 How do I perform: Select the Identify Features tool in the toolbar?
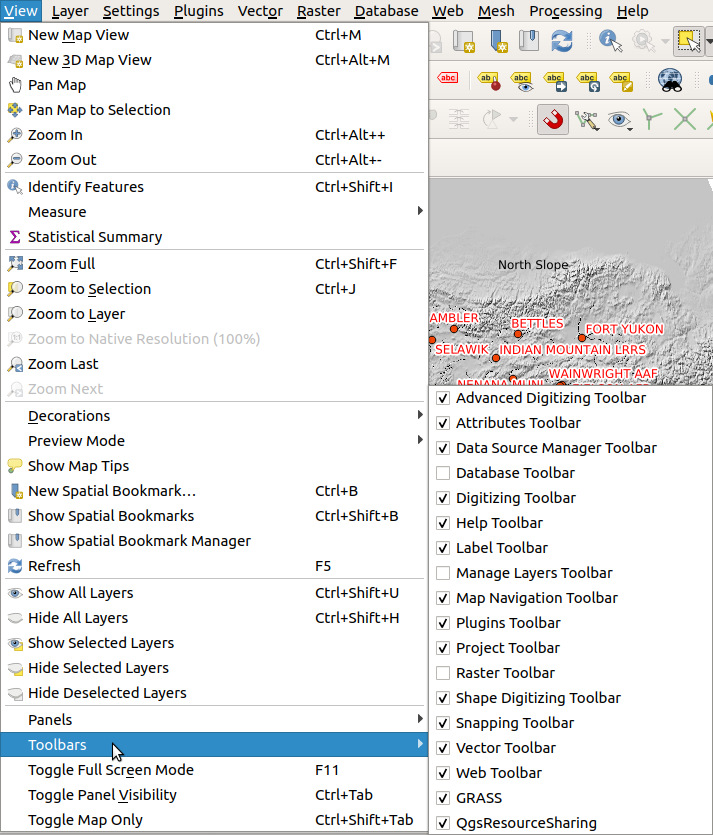611,41
